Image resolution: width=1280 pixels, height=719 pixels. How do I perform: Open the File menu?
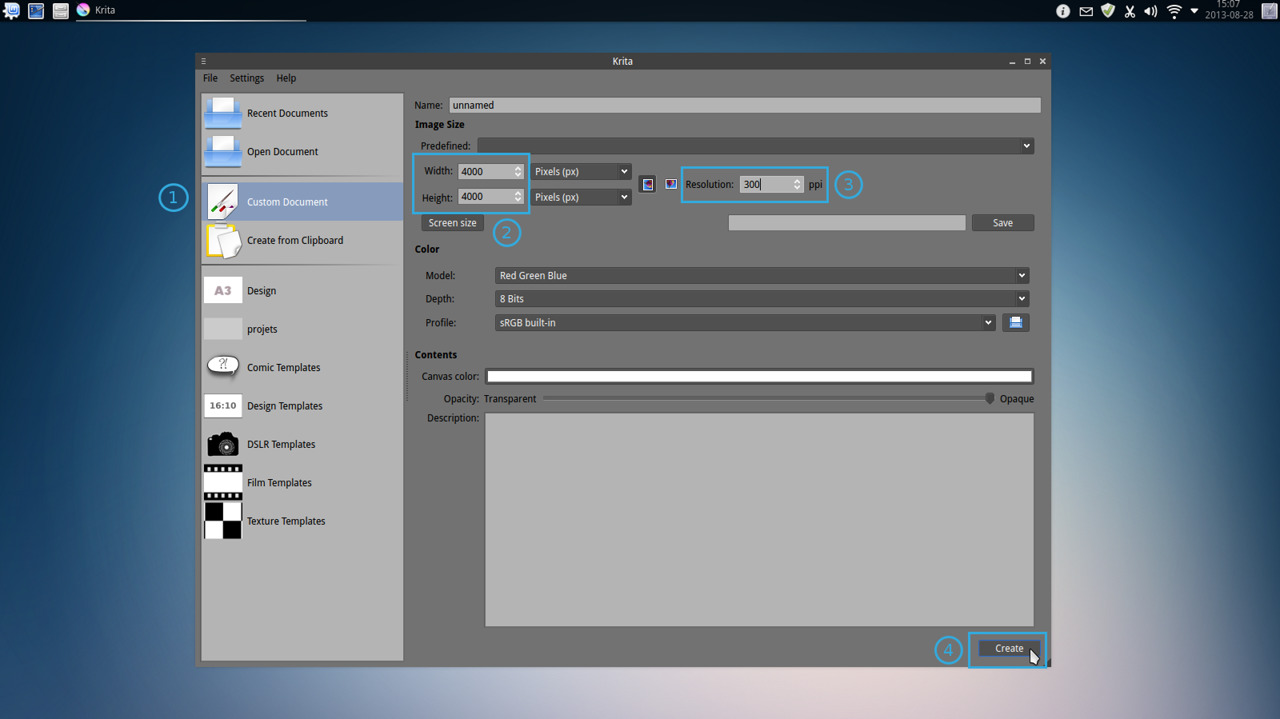(210, 77)
